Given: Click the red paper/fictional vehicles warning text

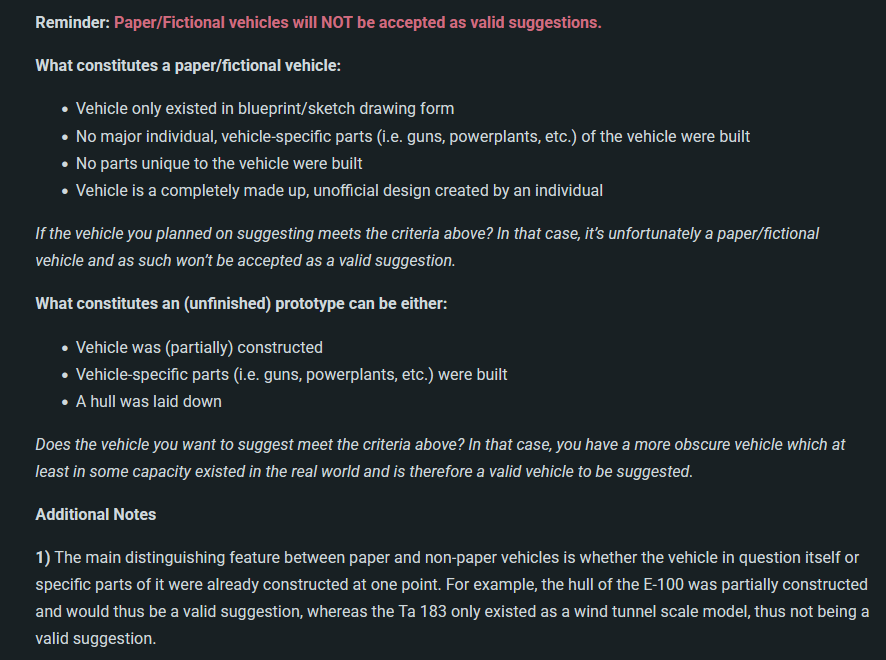Looking at the screenshot, I should pyautogui.click(x=358, y=22).
